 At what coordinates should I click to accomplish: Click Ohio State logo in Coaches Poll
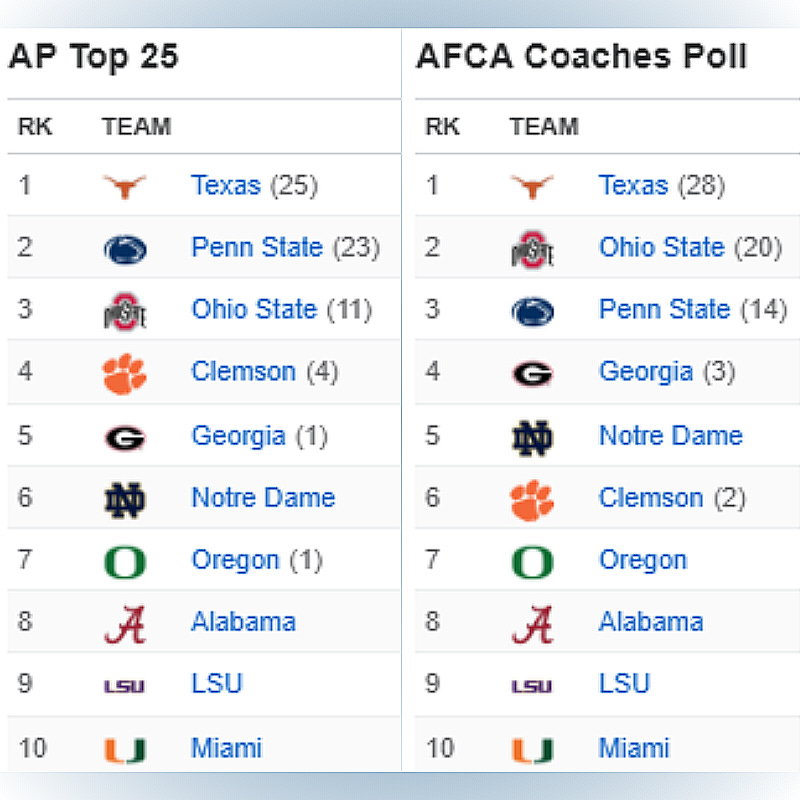coord(532,249)
